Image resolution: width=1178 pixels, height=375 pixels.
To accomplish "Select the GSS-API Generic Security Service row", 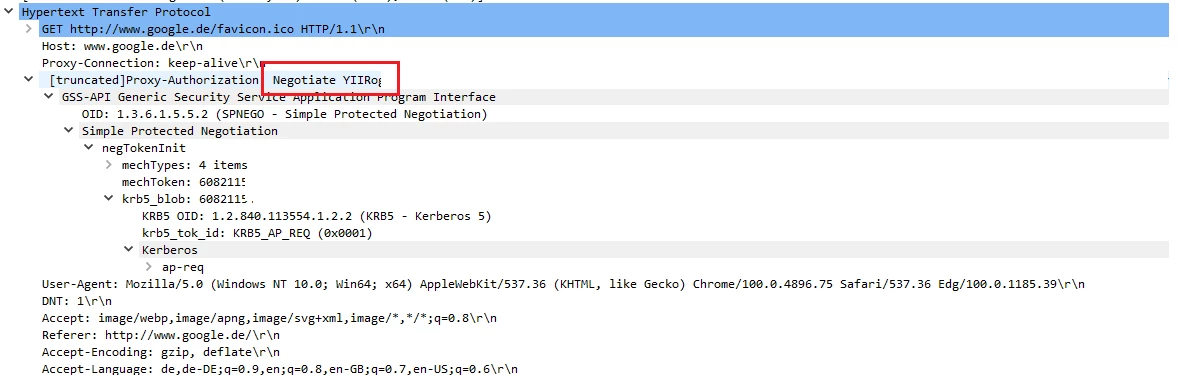I will tap(279, 97).
